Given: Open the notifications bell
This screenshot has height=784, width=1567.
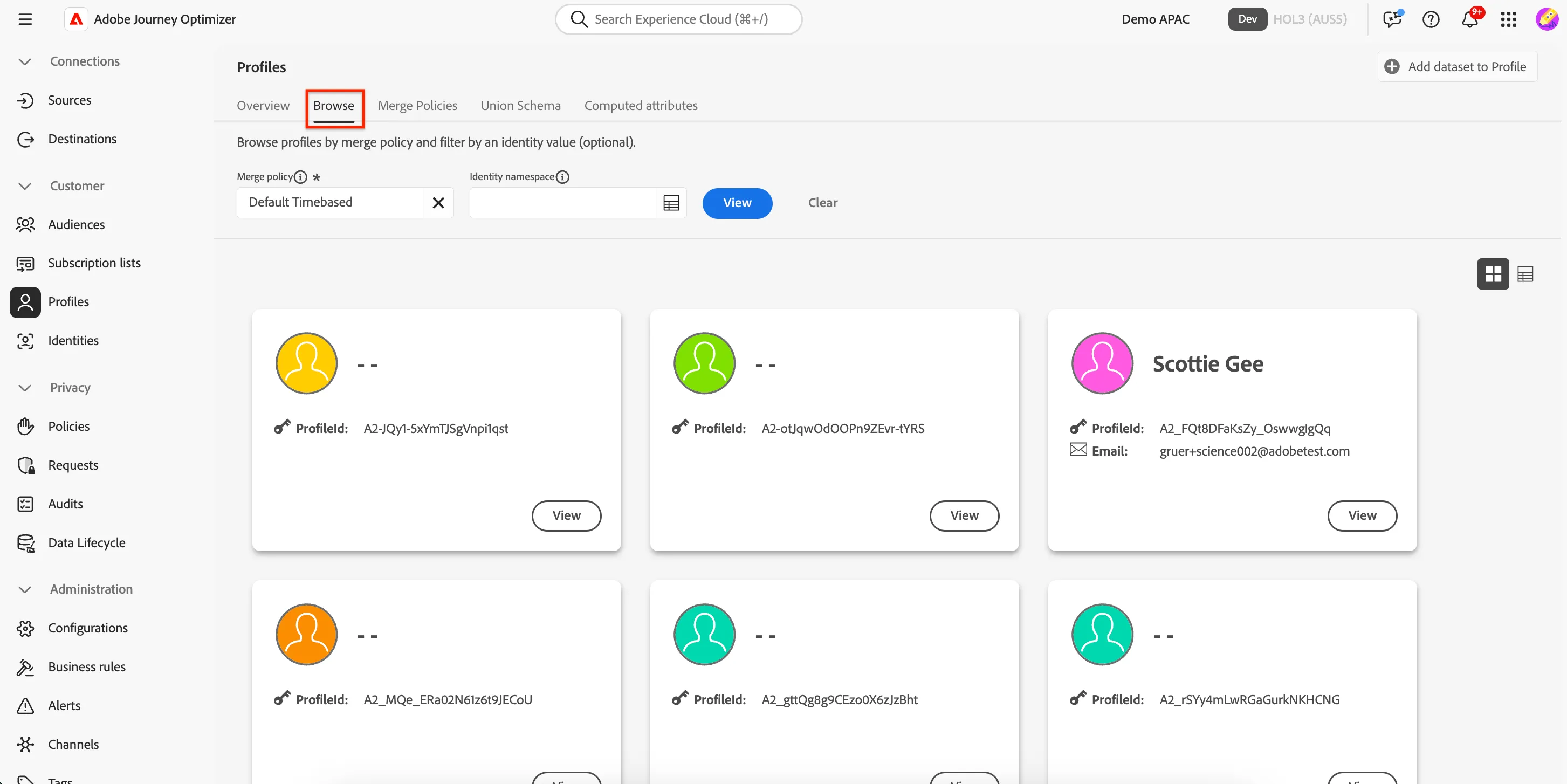Looking at the screenshot, I should 1470,19.
